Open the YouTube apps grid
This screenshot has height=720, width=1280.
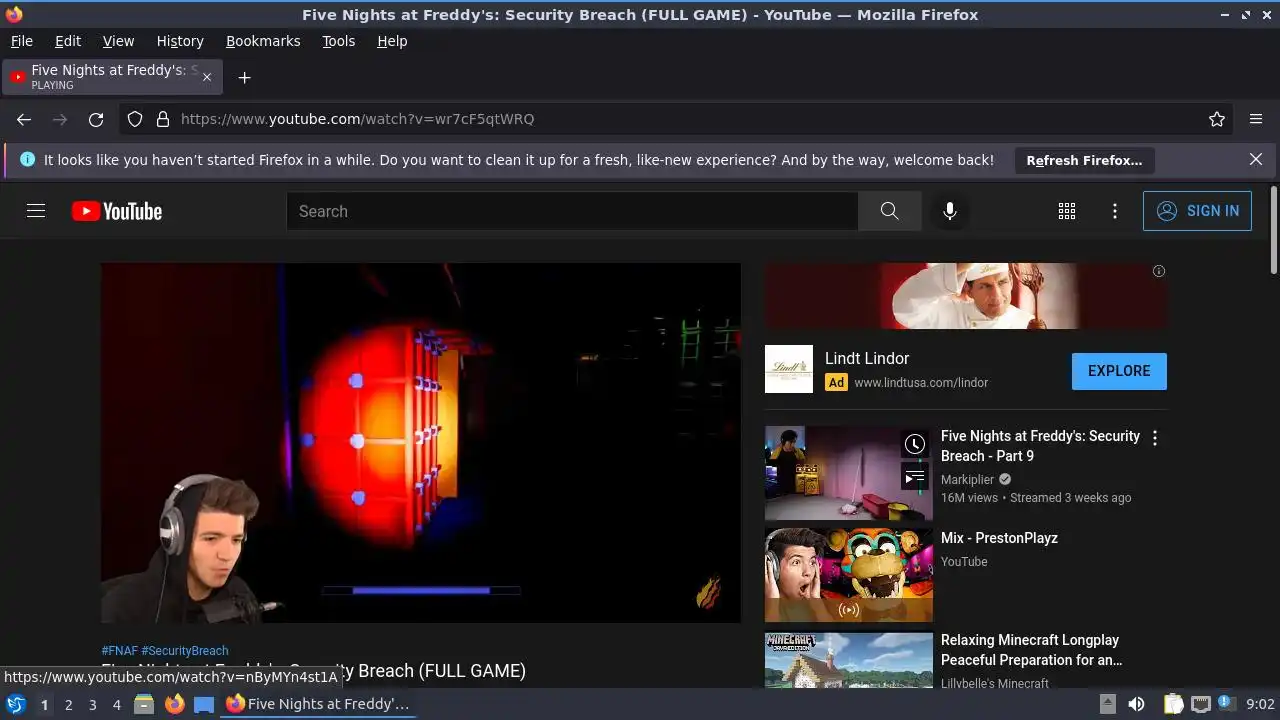coord(1067,211)
